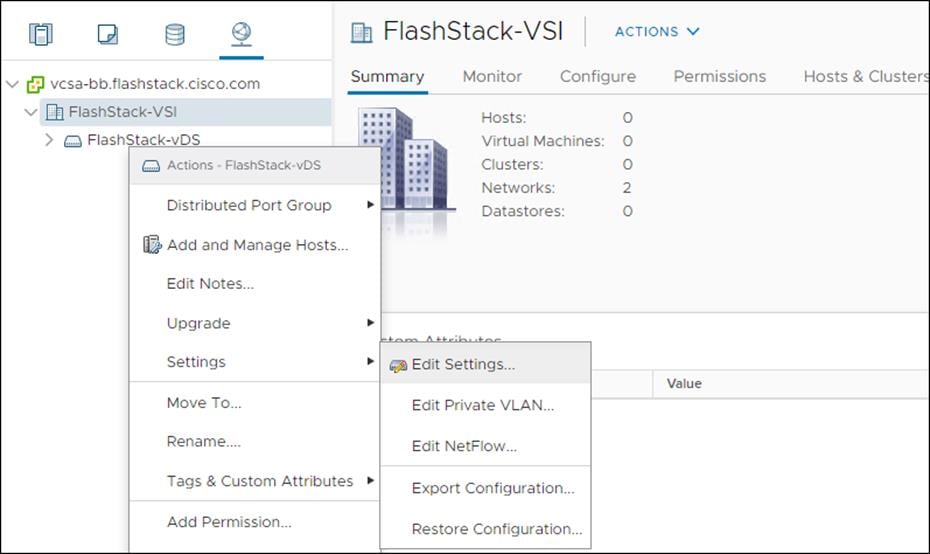Expand the Tags & Custom Attributes submenu arrow
Image resolution: width=930 pixels, height=554 pixels.
point(370,480)
